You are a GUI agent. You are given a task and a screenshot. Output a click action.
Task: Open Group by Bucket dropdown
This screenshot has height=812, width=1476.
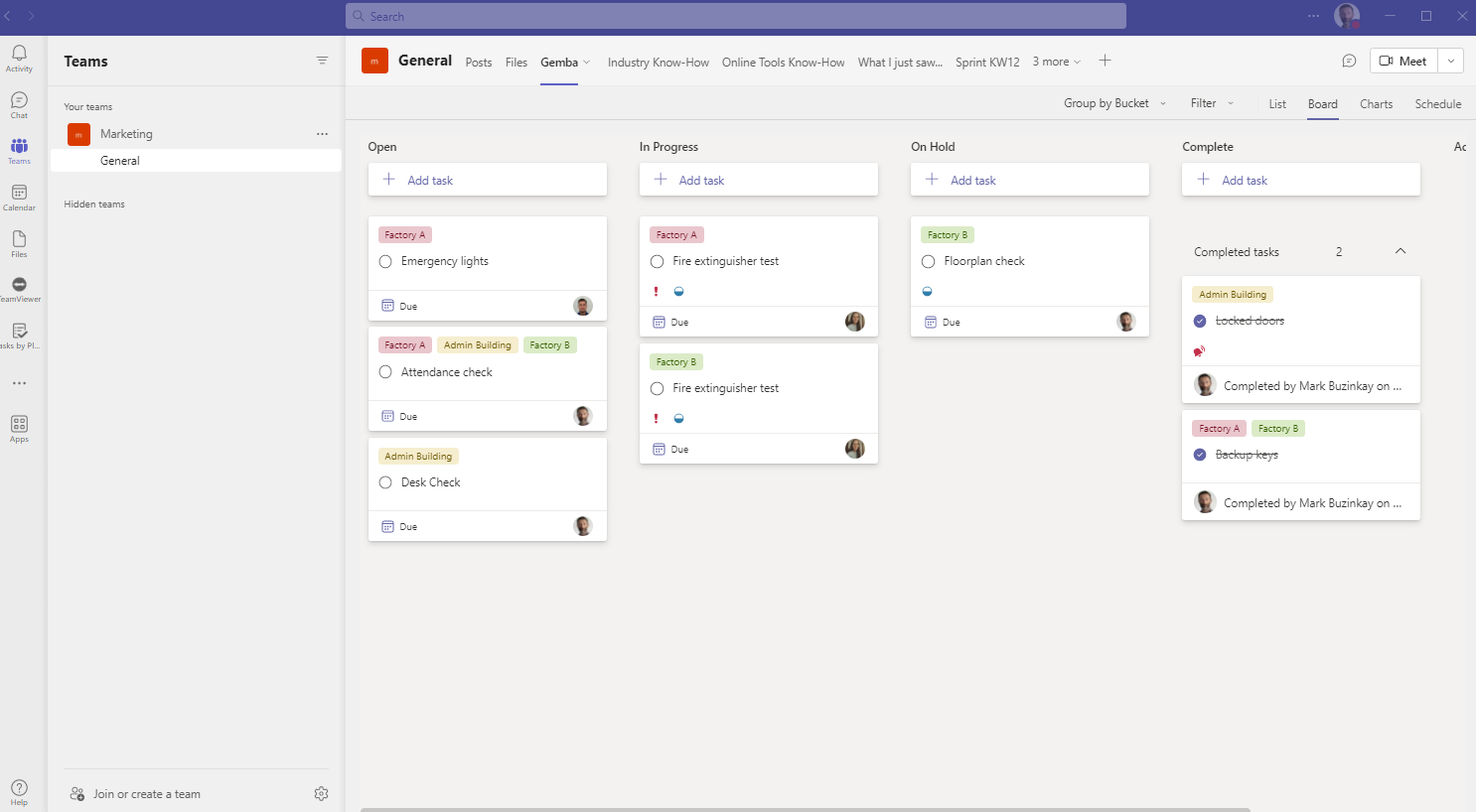coord(1114,103)
